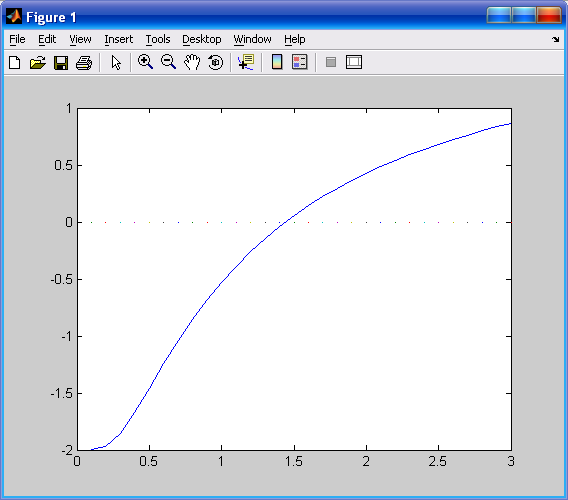Viewport: 568px width, 500px height.
Task: Show plot tools and dock figure
Action: pos(354,62)
